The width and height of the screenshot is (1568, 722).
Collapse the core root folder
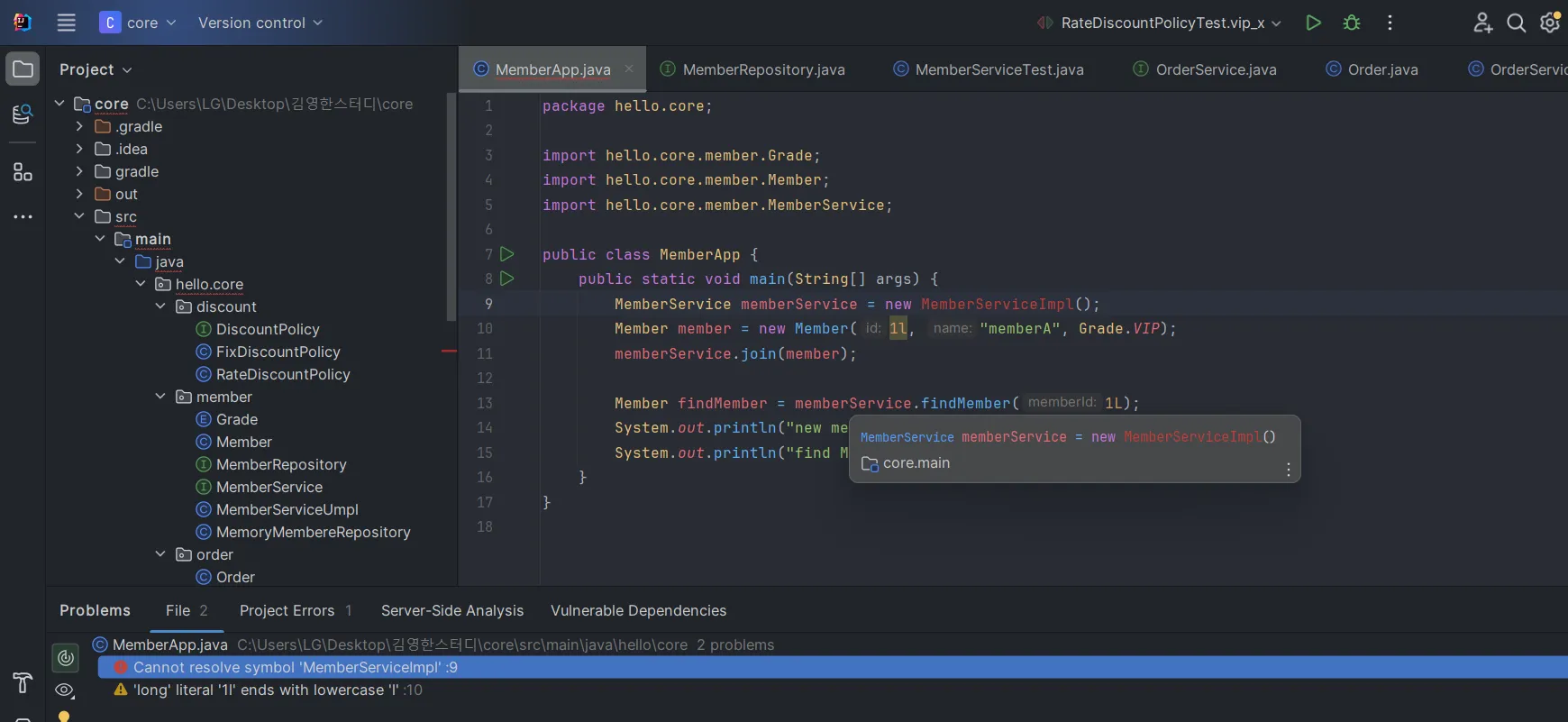click(59, 104)
